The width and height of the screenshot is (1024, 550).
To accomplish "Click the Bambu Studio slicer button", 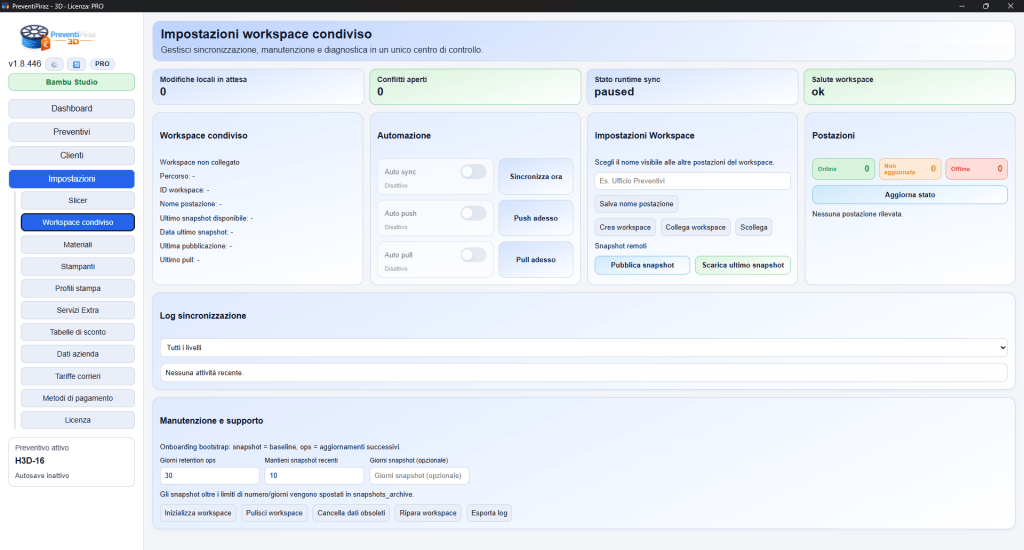I will pos(71,82).
